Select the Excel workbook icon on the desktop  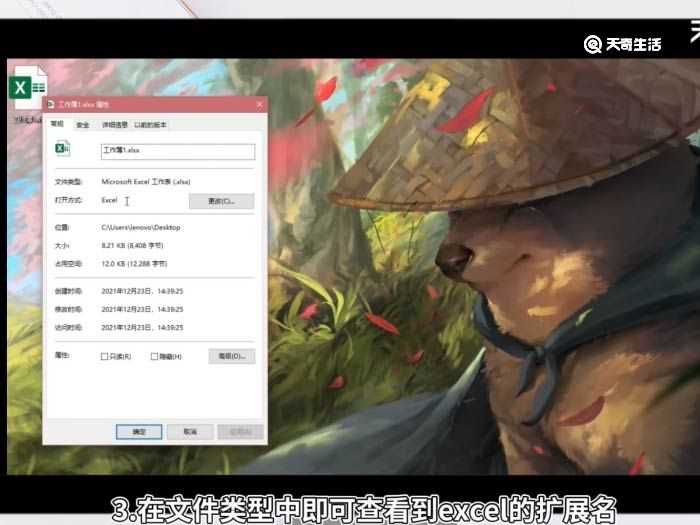pyautogui.click(x=28, y=88)
